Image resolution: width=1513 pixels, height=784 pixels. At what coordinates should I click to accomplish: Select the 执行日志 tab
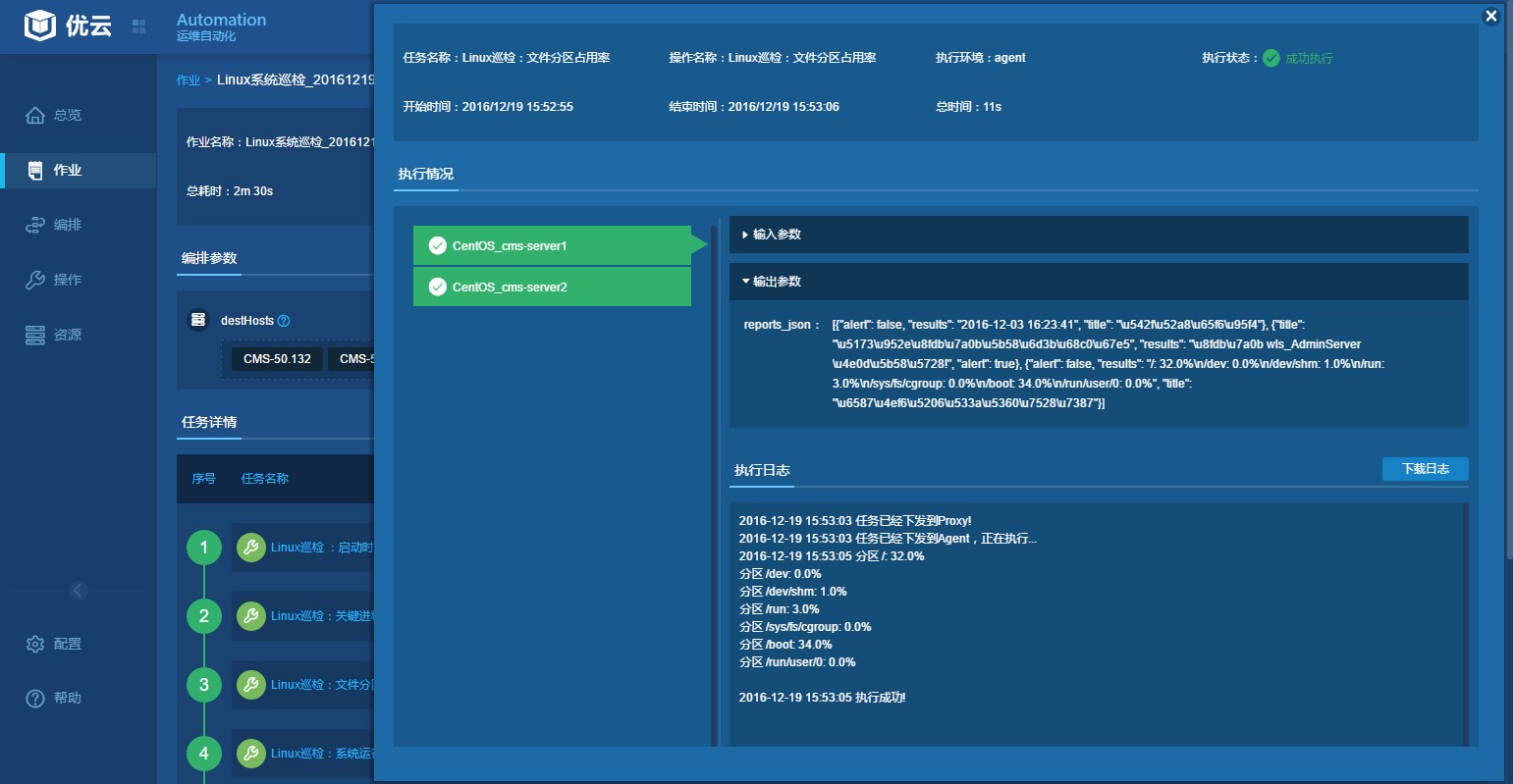[x=762, y=470]
